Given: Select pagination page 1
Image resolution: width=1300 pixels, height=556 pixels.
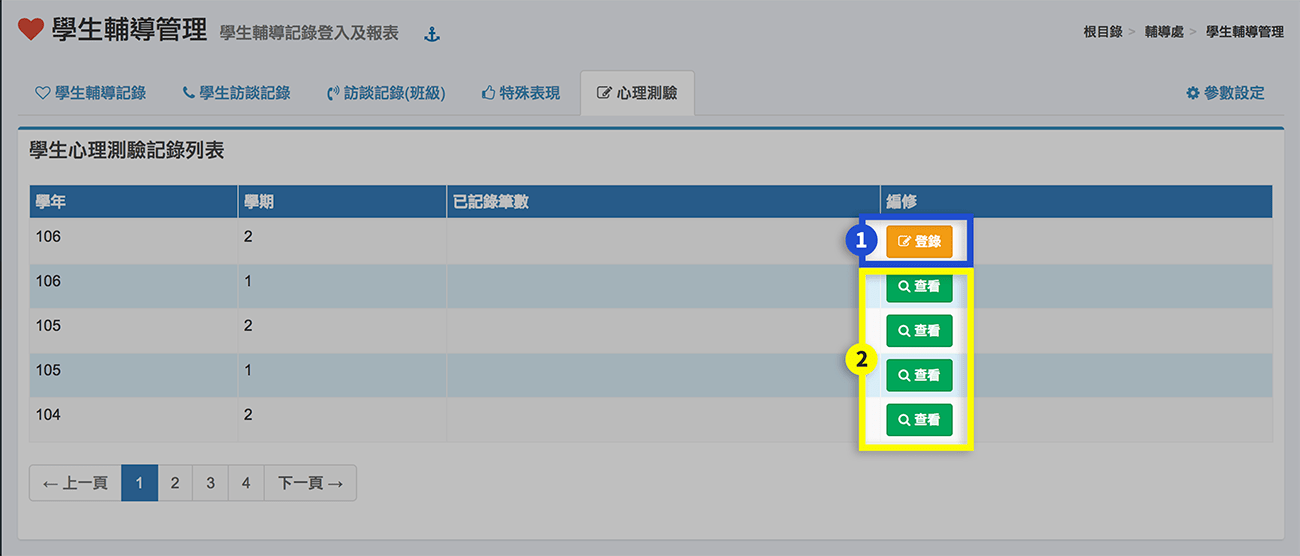Looking at the screenshot, I should coord(139,483).
